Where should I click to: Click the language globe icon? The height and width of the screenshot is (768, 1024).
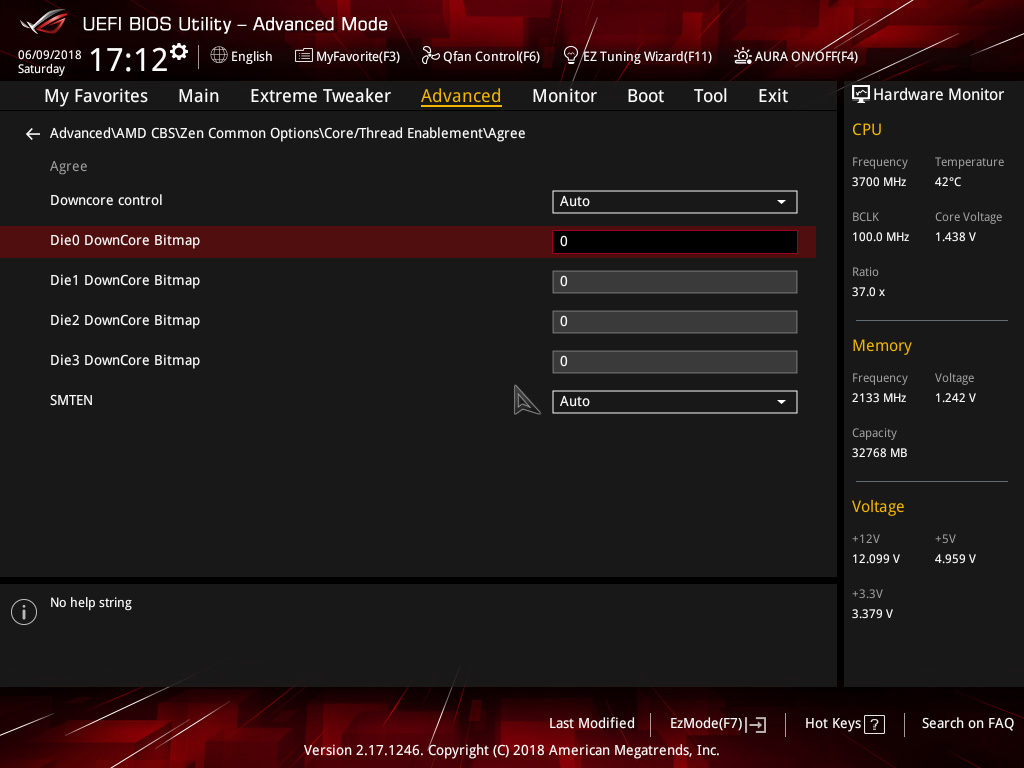(x=219, y=56)
